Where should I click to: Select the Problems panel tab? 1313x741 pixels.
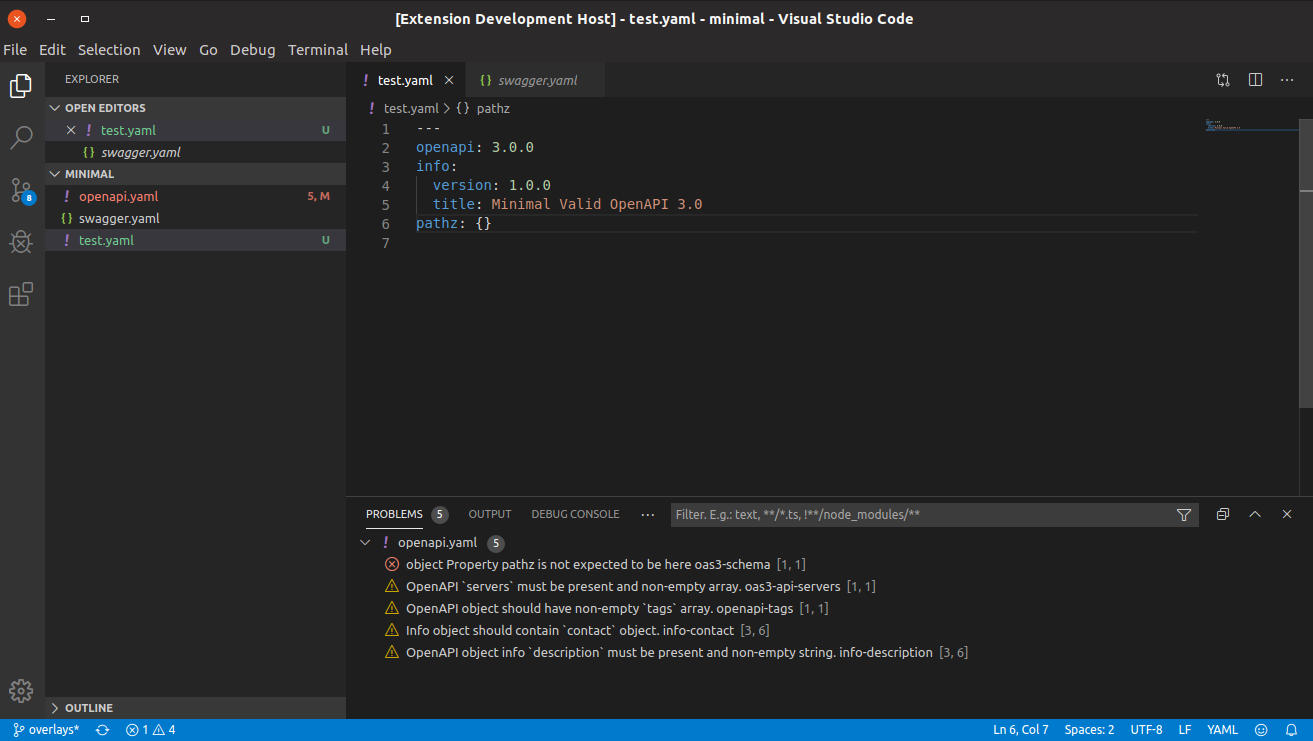[394, 514]
